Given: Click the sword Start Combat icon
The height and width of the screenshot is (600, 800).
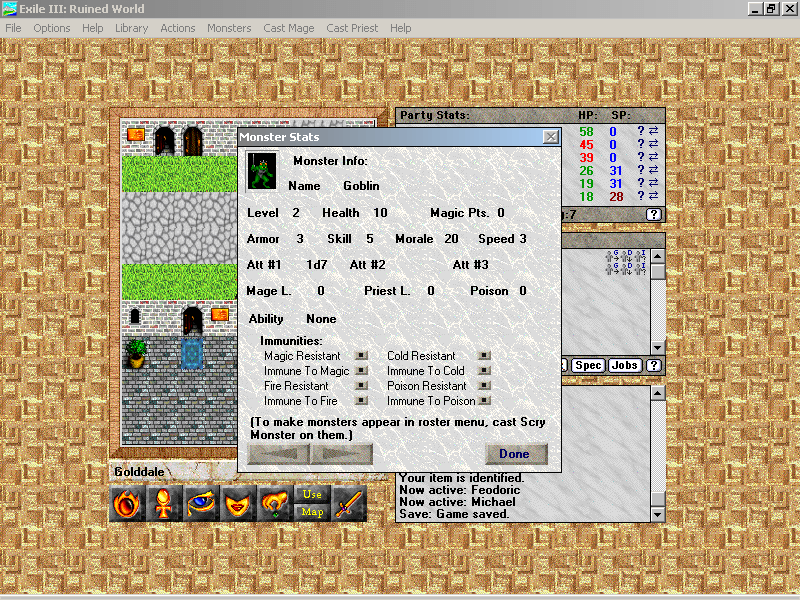Looking at the screenshot, I should (349, 504).
